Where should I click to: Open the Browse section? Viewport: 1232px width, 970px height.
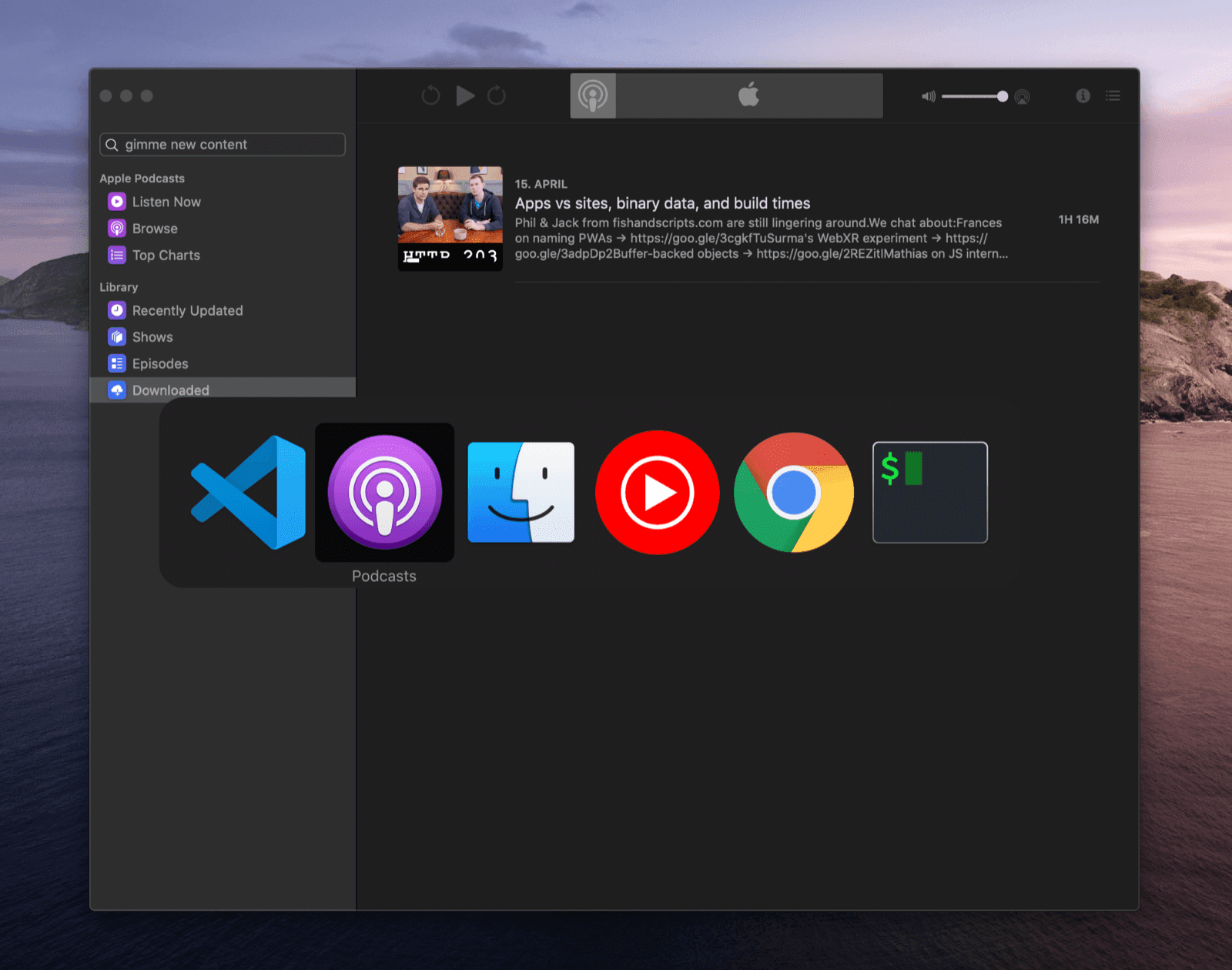click(154, 228)
